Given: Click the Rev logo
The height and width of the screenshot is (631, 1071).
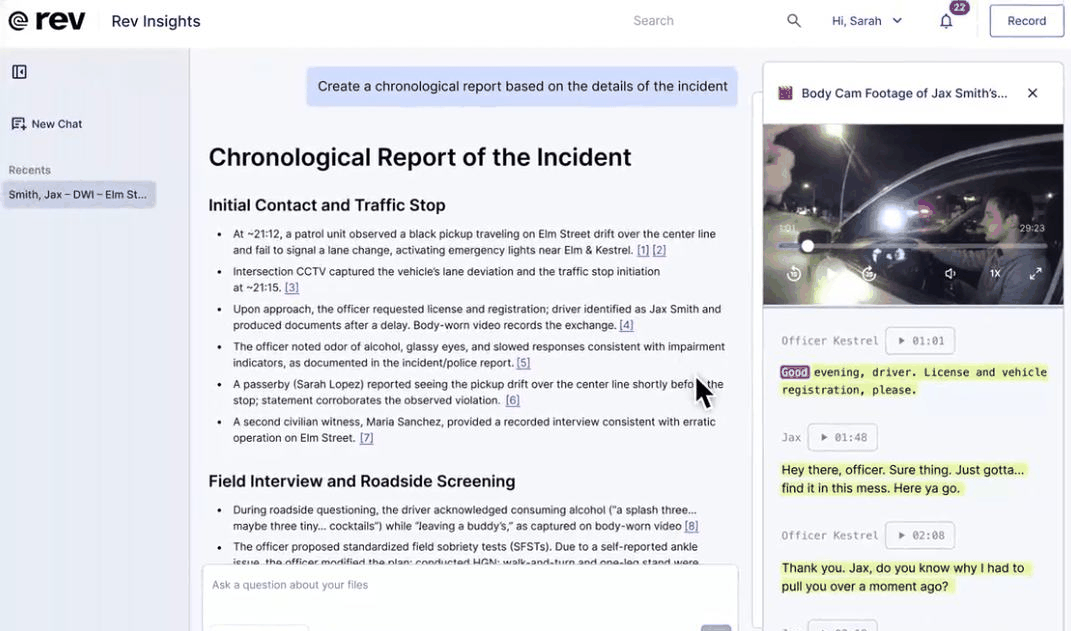Looking at the screenshot, I should (46, 21).
